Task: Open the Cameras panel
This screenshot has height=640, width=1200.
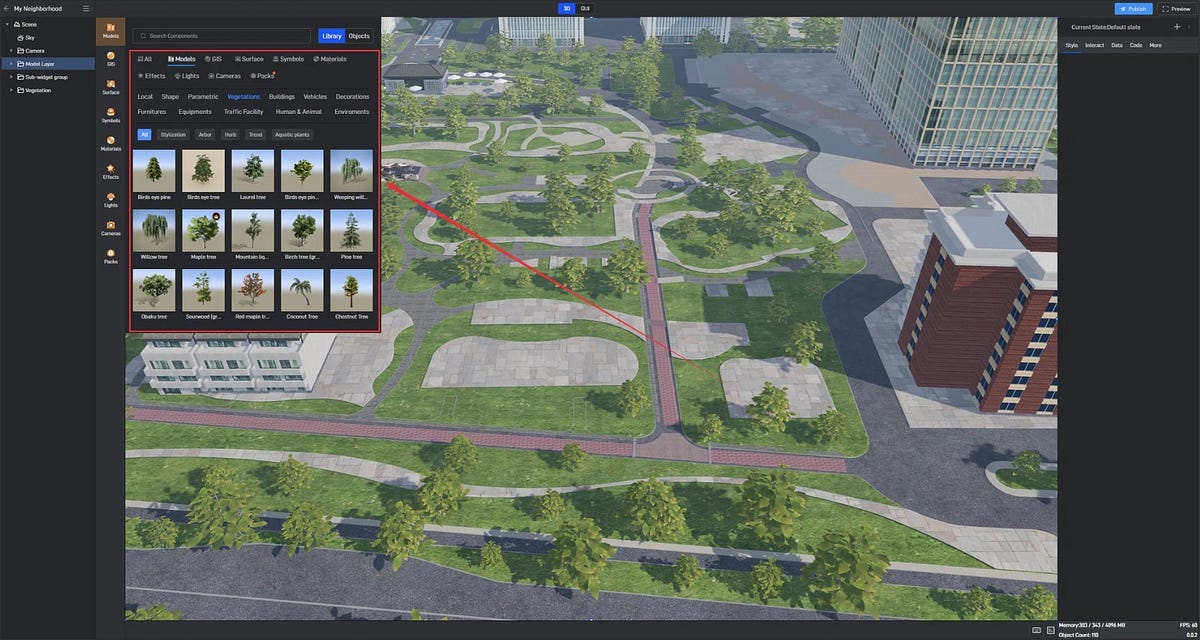Action: [110, 229]
